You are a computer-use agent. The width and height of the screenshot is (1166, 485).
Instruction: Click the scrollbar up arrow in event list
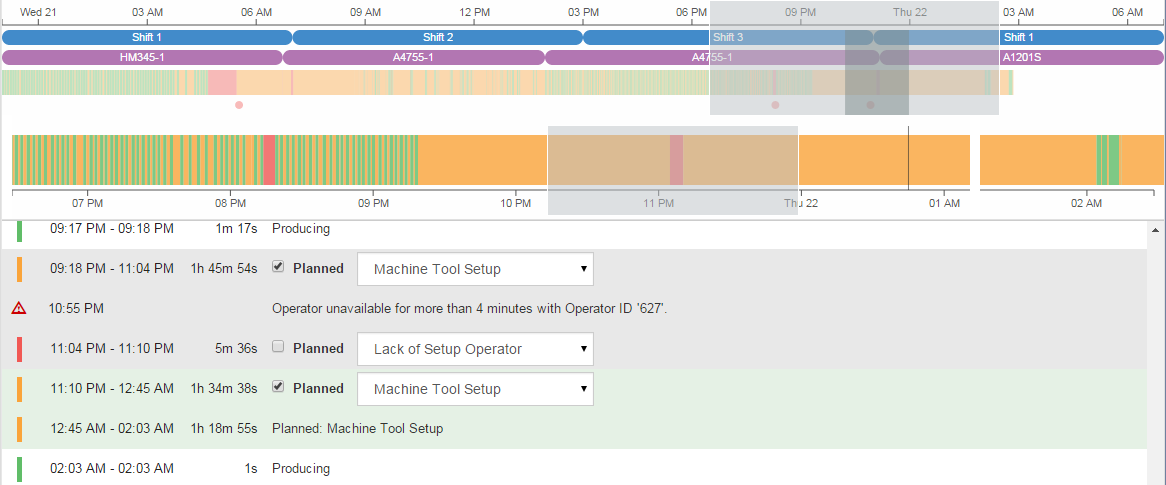[1156, 230]
